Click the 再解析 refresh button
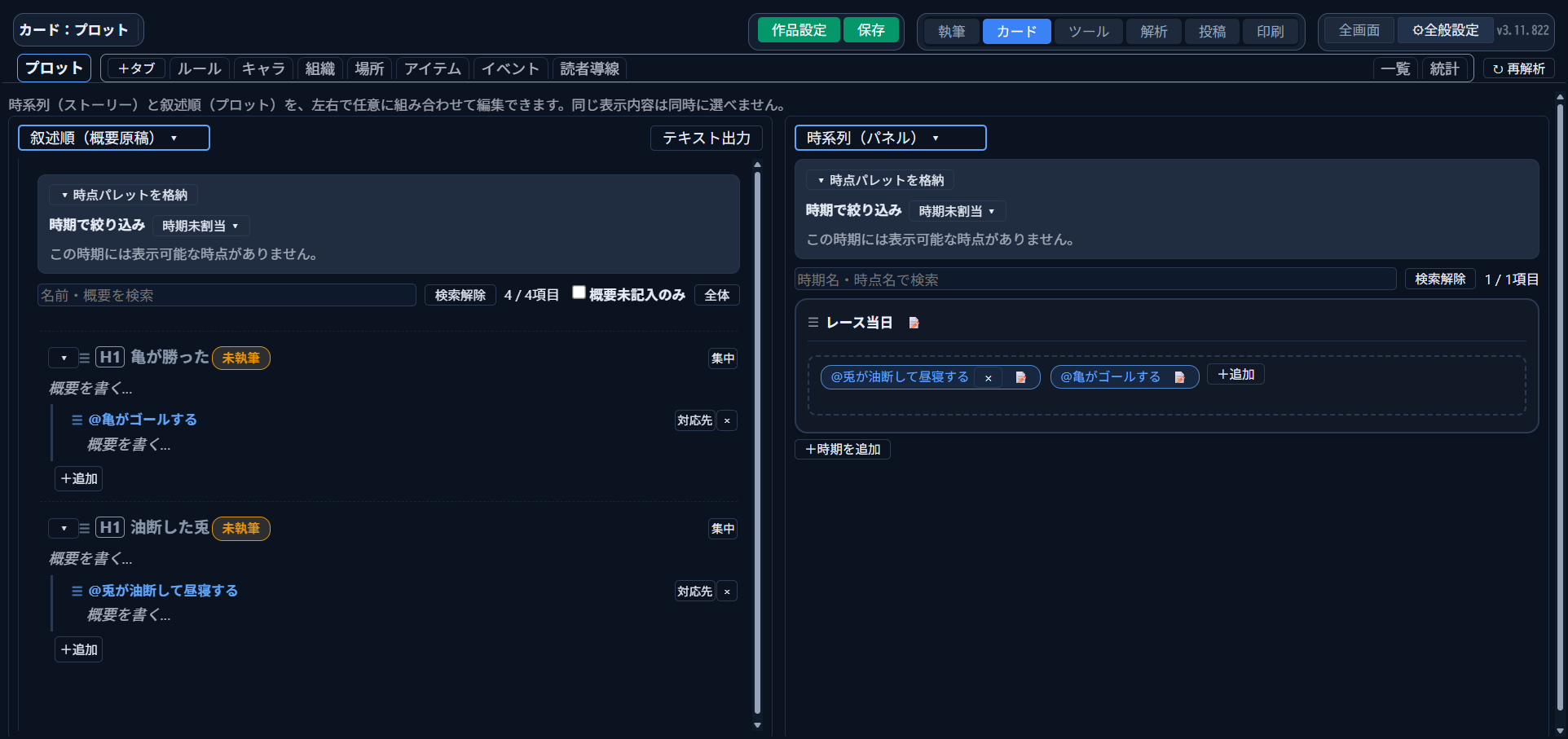Viewport: 1568px width, 739px height. [1518, 69]
